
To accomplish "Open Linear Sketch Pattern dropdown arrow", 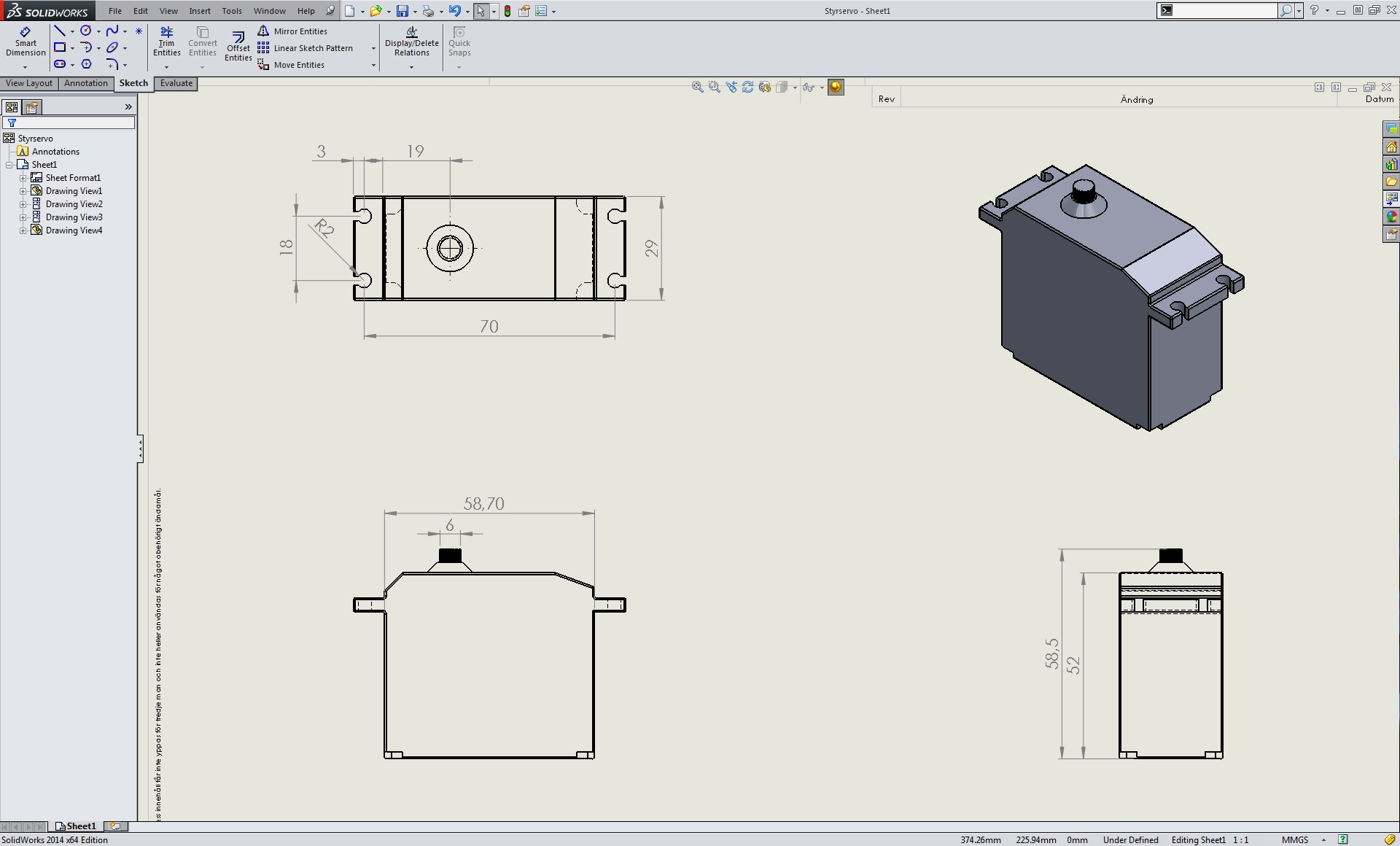I will click(x=373, y=48).
